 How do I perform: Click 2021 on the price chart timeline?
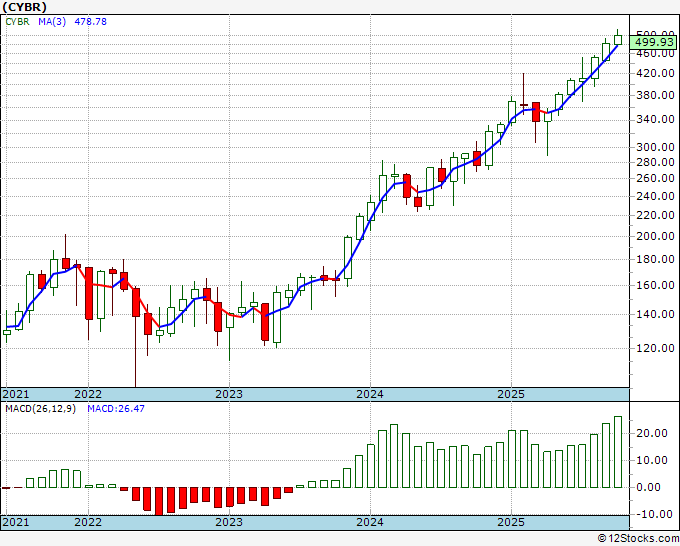(16, 394)
